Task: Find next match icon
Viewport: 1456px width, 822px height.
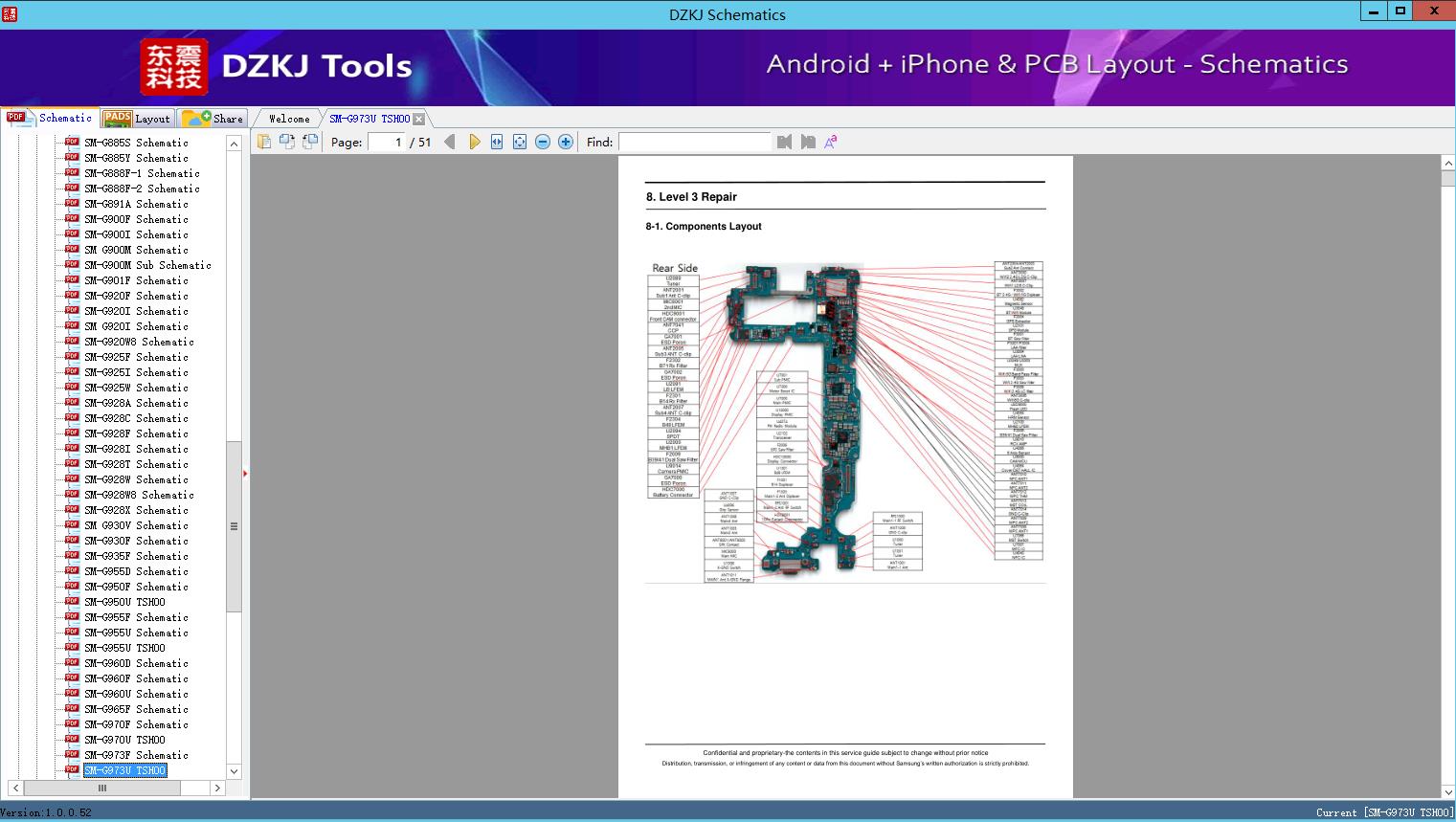Action: pyautogui.click(x=808, y=142)
